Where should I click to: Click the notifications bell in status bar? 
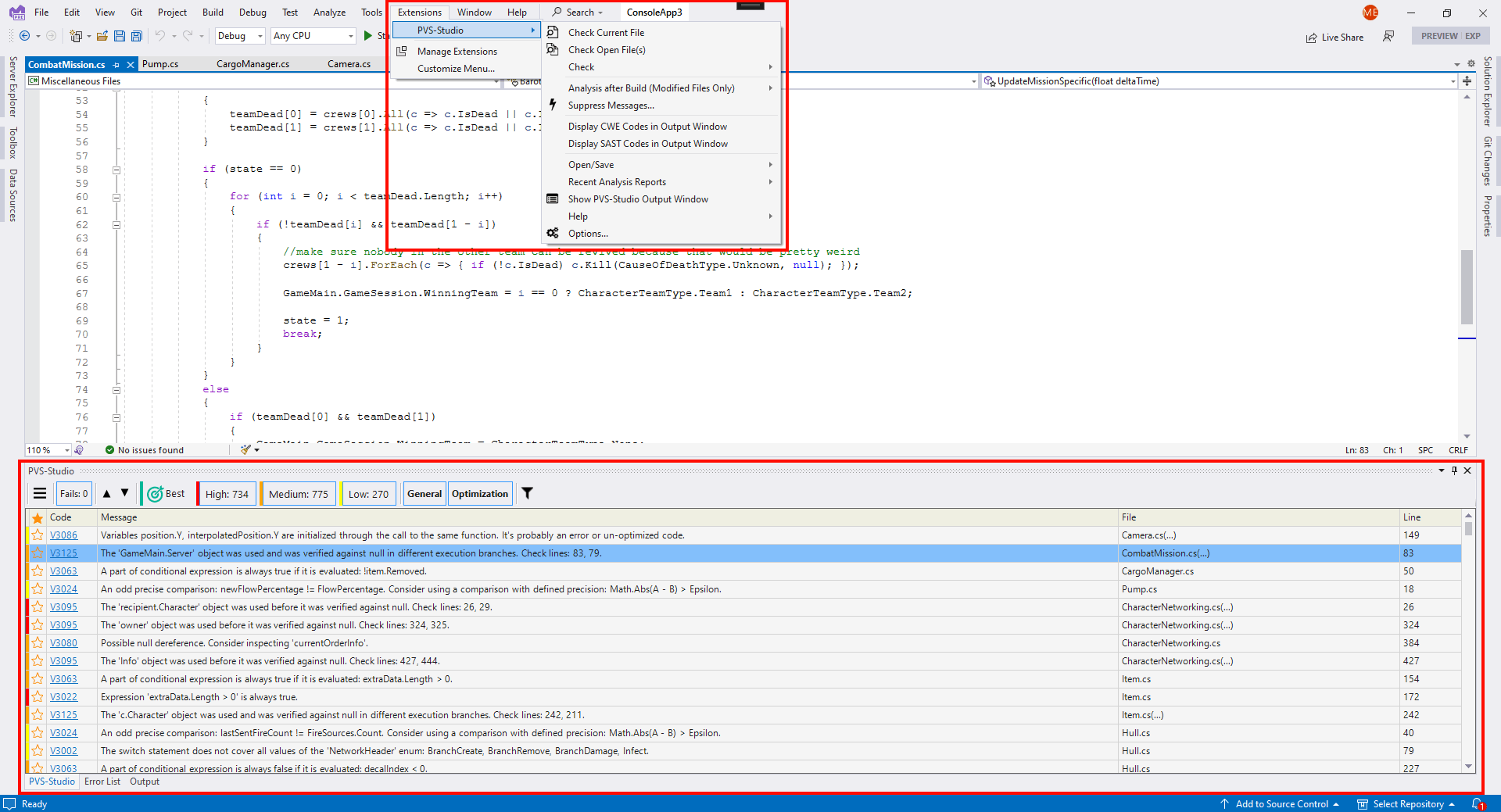[x=1478, y=804]
